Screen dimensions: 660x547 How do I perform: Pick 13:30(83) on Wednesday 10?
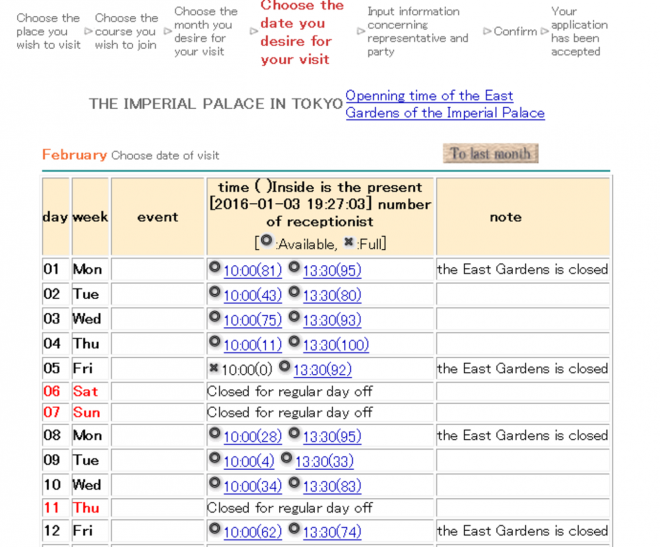332,486
